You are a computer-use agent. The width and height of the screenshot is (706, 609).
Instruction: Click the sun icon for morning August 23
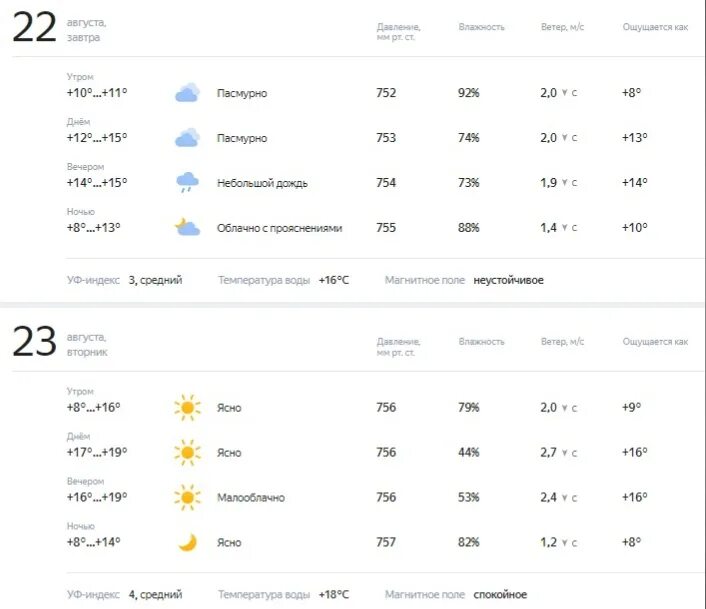point(187,408)
